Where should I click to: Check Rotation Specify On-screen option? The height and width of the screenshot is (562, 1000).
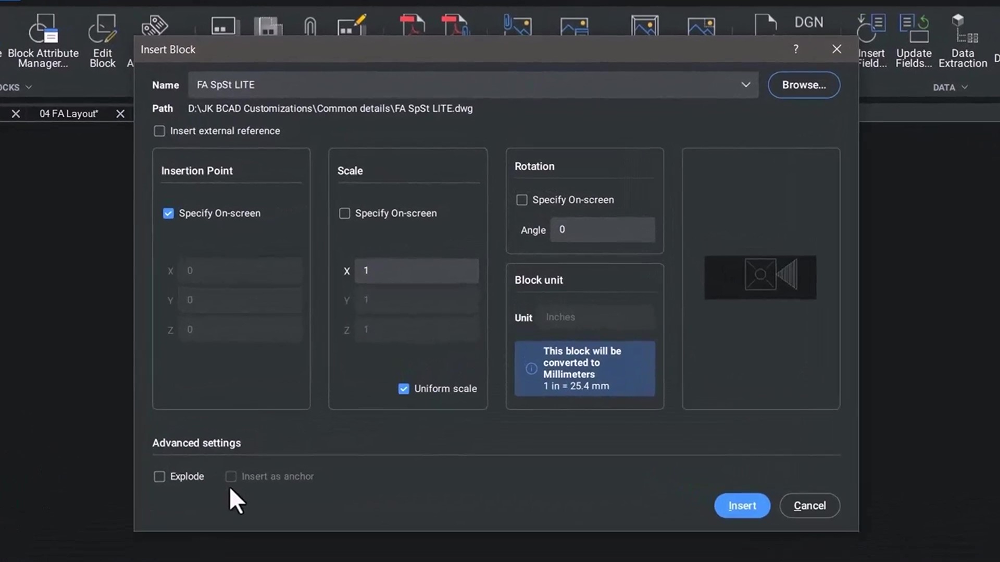coord(522,200)
